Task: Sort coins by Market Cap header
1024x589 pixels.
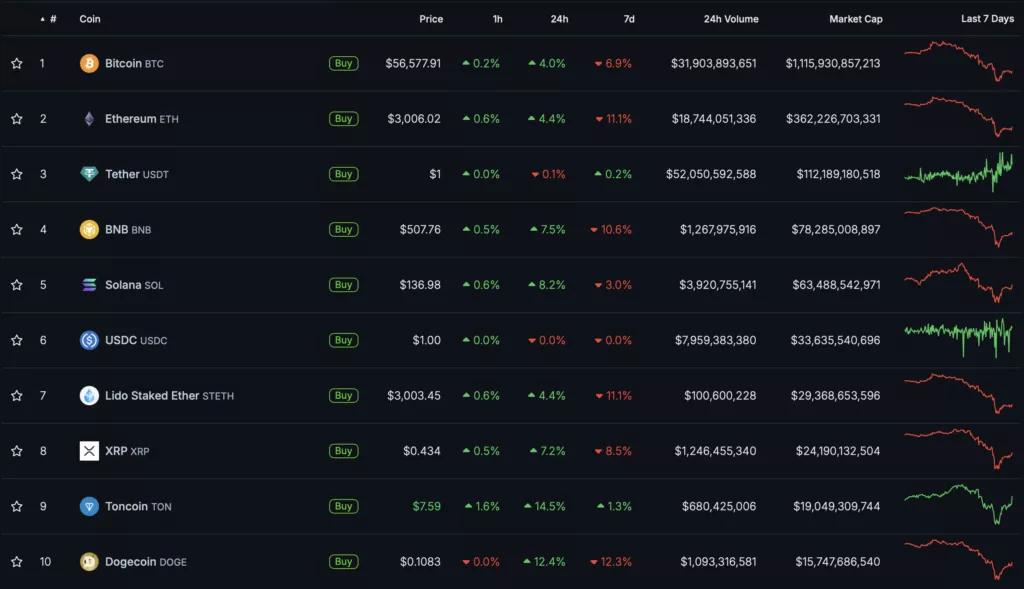Action: point(855,19)
